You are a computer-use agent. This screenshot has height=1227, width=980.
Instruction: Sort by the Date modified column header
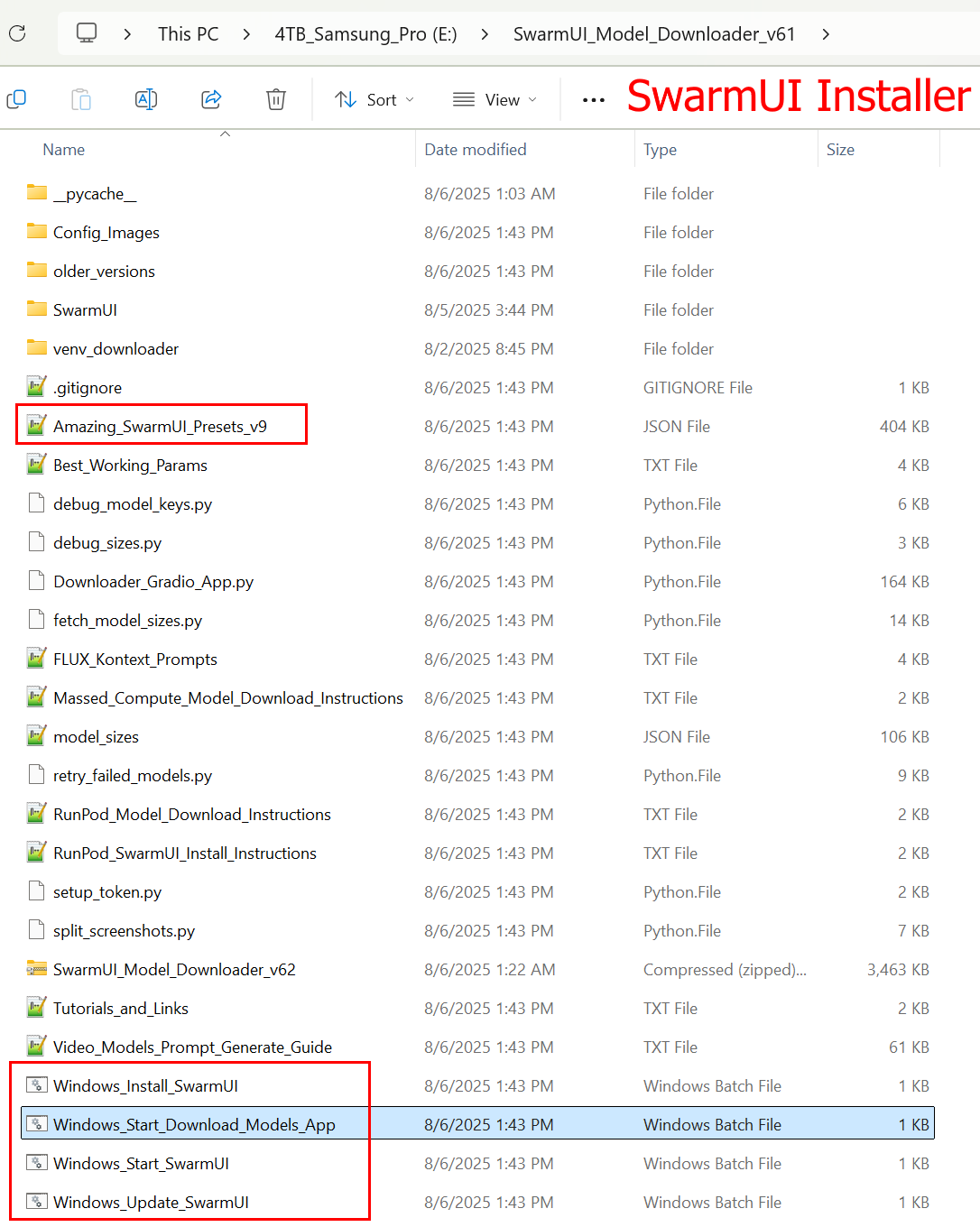click(x=476, y=150)
